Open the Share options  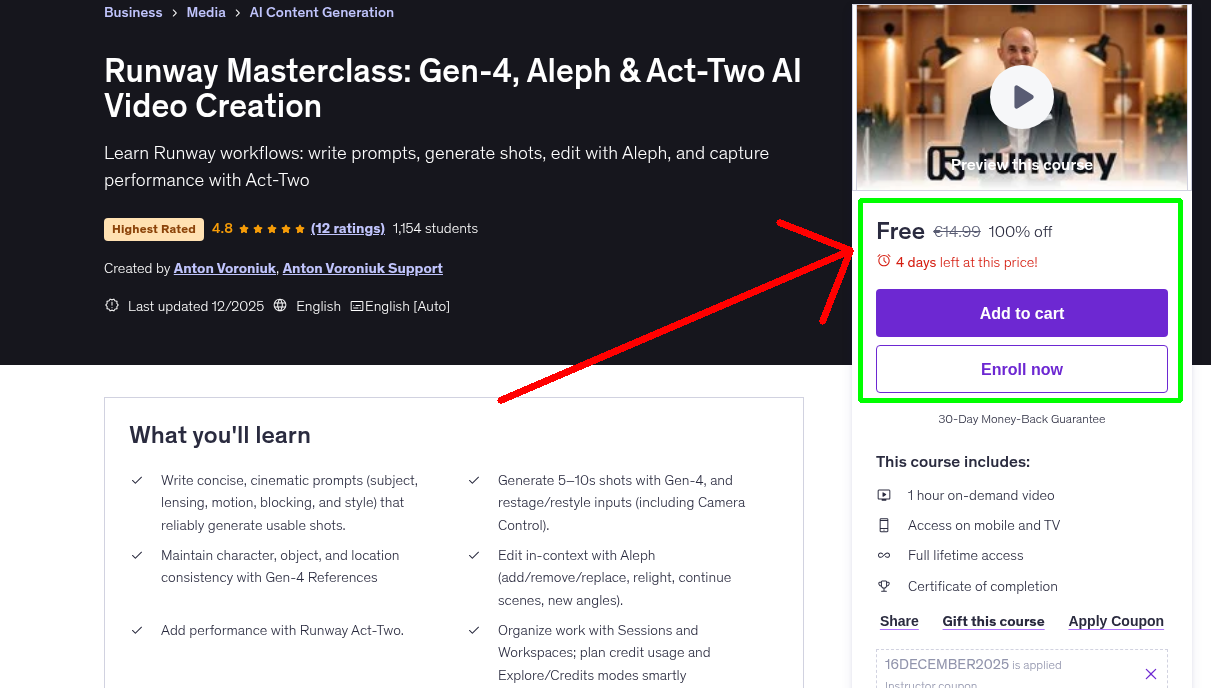click(897, 621)
